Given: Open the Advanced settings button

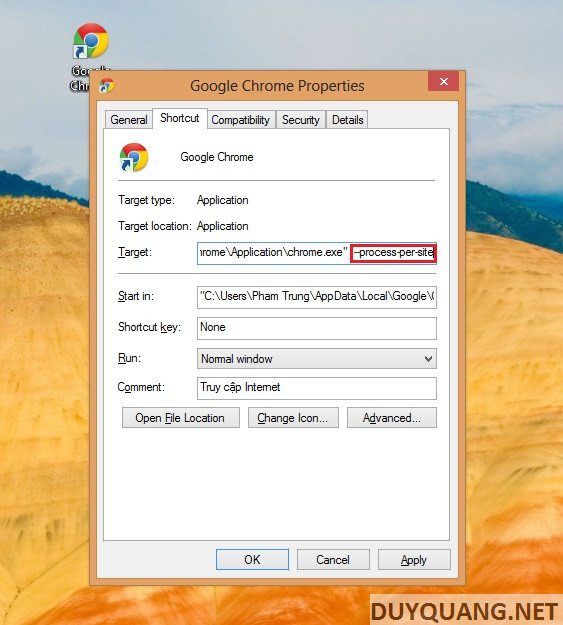Looking at the screenshot, I should pyautogui.click(x=392, y=418).
